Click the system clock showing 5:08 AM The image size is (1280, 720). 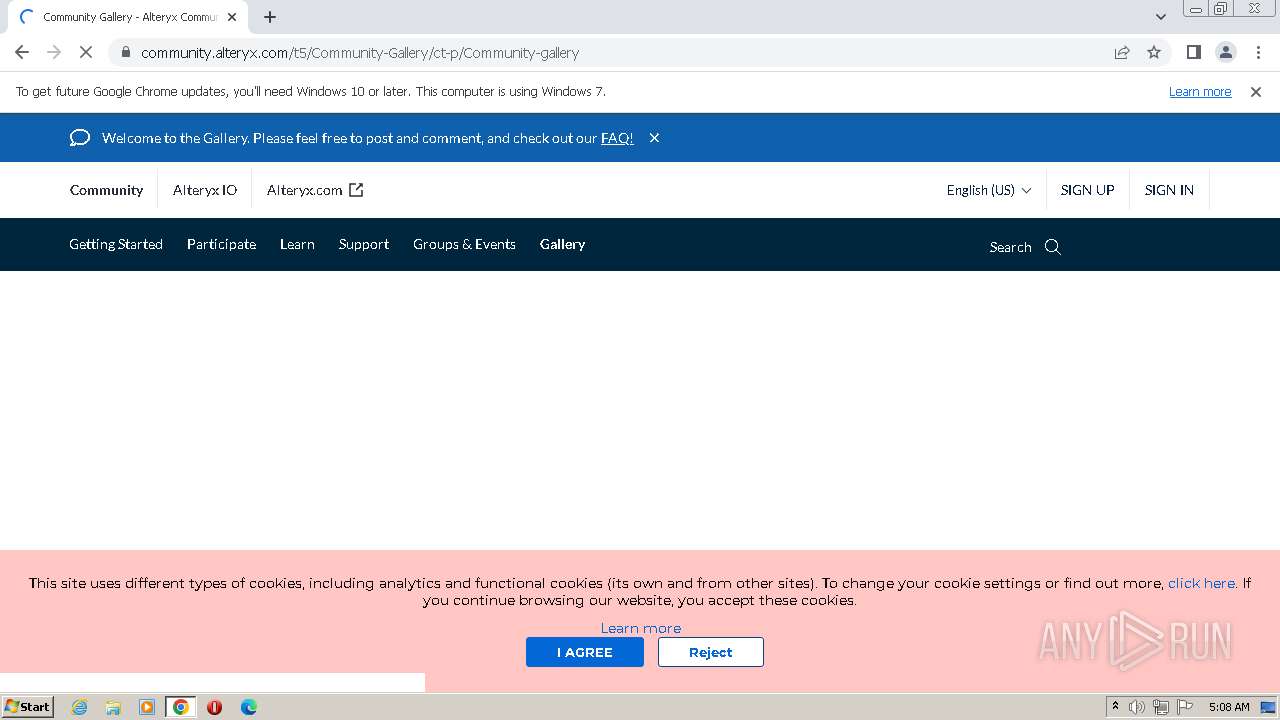[1229, 707]
